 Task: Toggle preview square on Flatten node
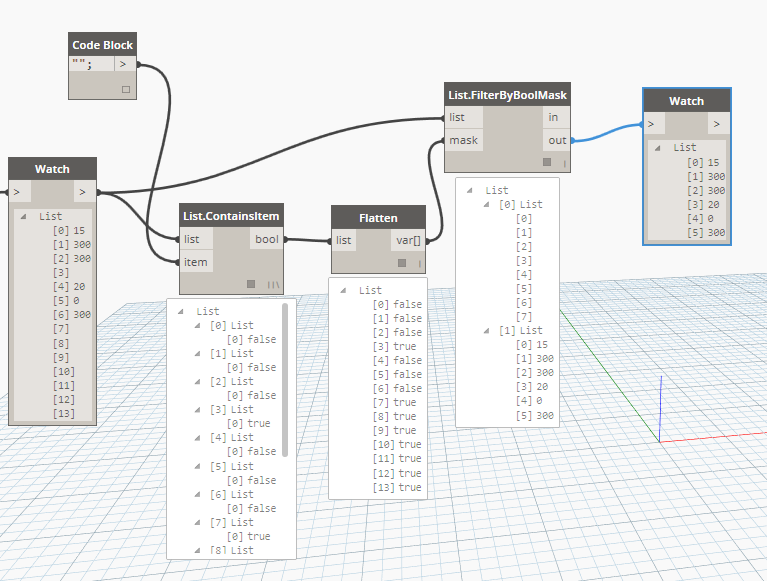tap(402, 263)
